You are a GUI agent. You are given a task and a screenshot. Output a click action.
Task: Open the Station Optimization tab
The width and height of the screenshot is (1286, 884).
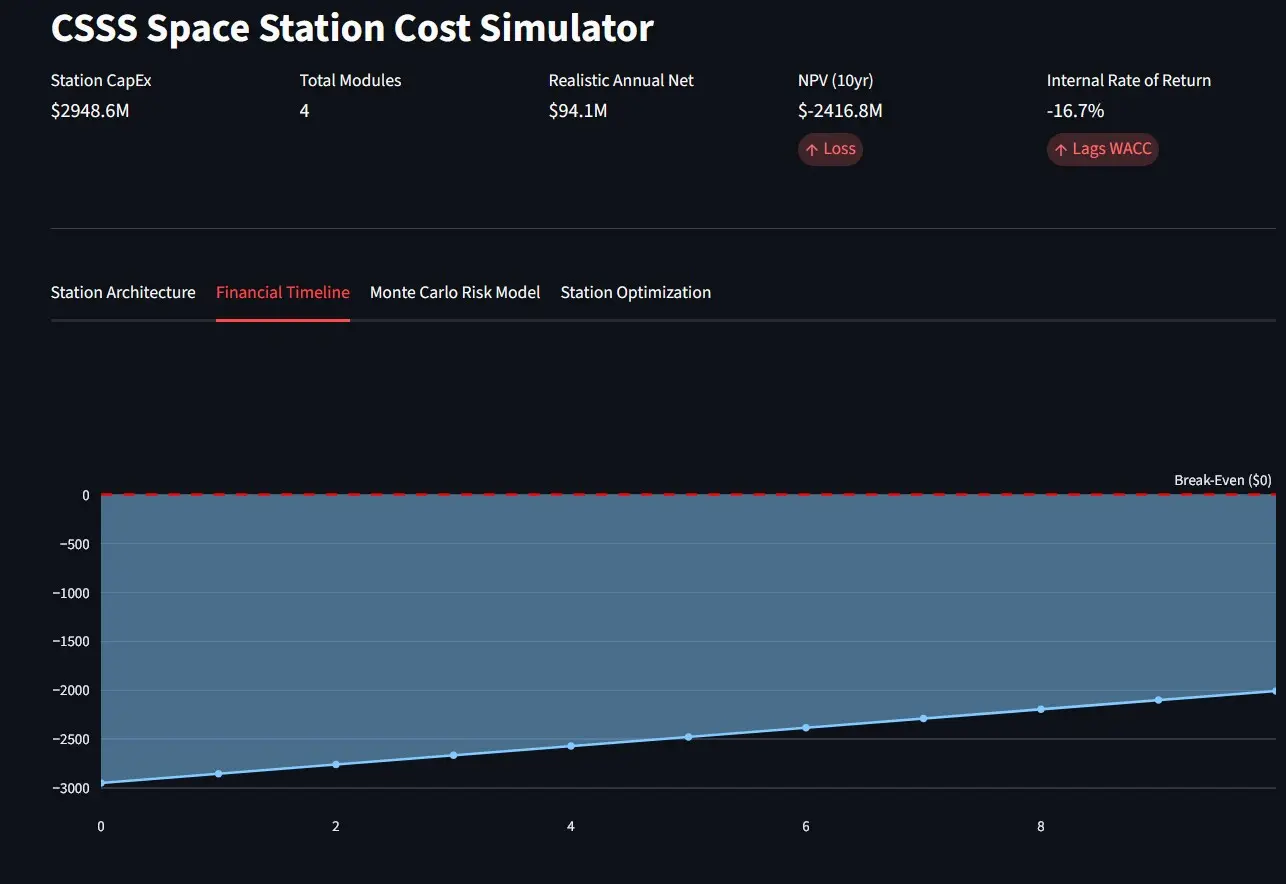(636, 292)
